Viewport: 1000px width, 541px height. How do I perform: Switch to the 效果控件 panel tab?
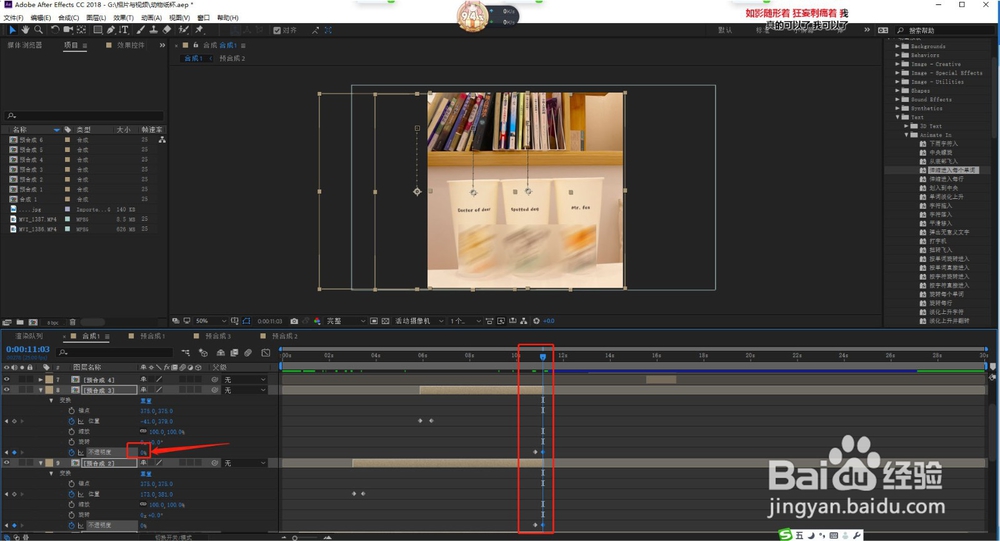[130, 45]
